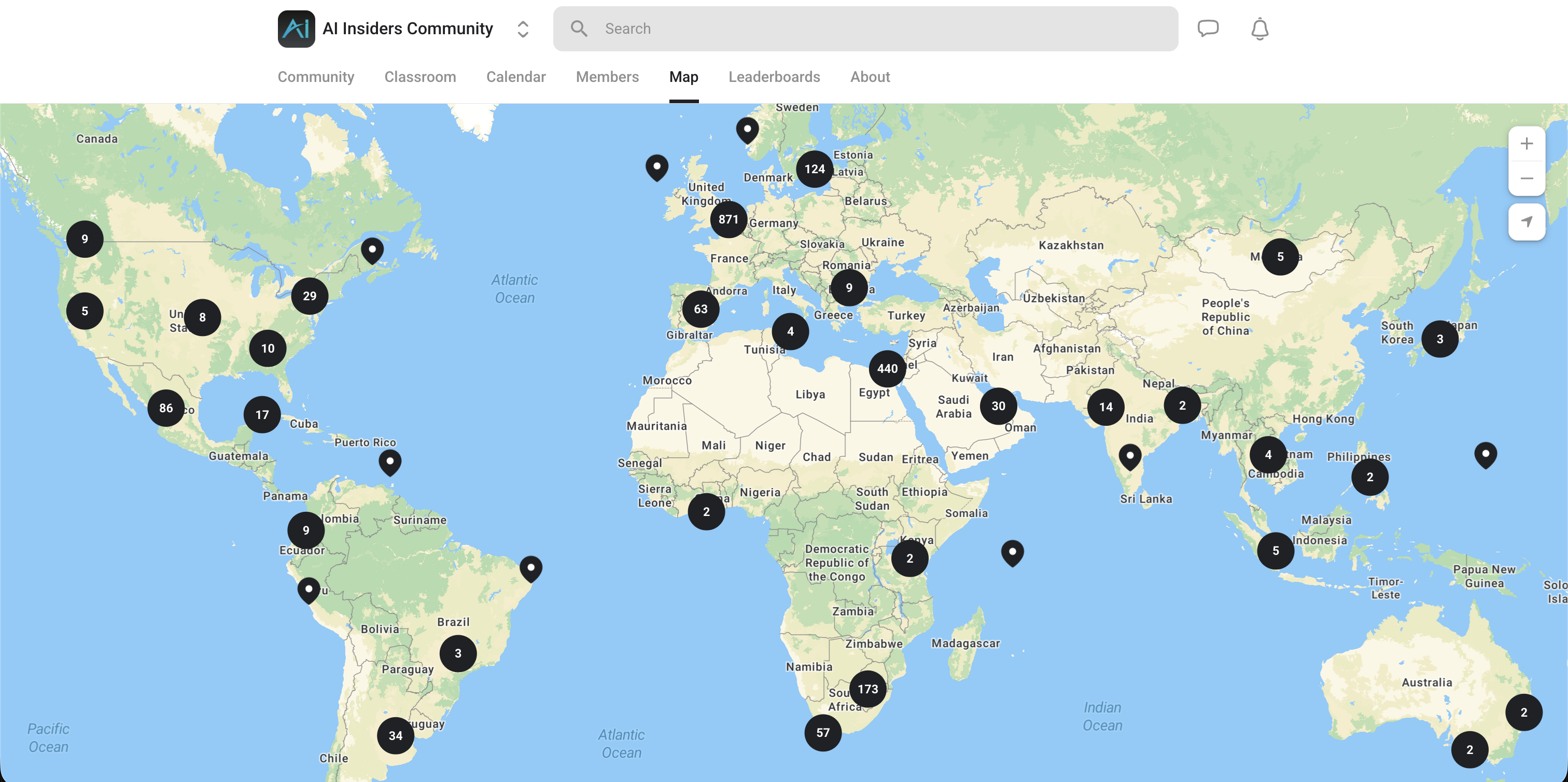Click the search magnifier icon

[x=578, y=29]
